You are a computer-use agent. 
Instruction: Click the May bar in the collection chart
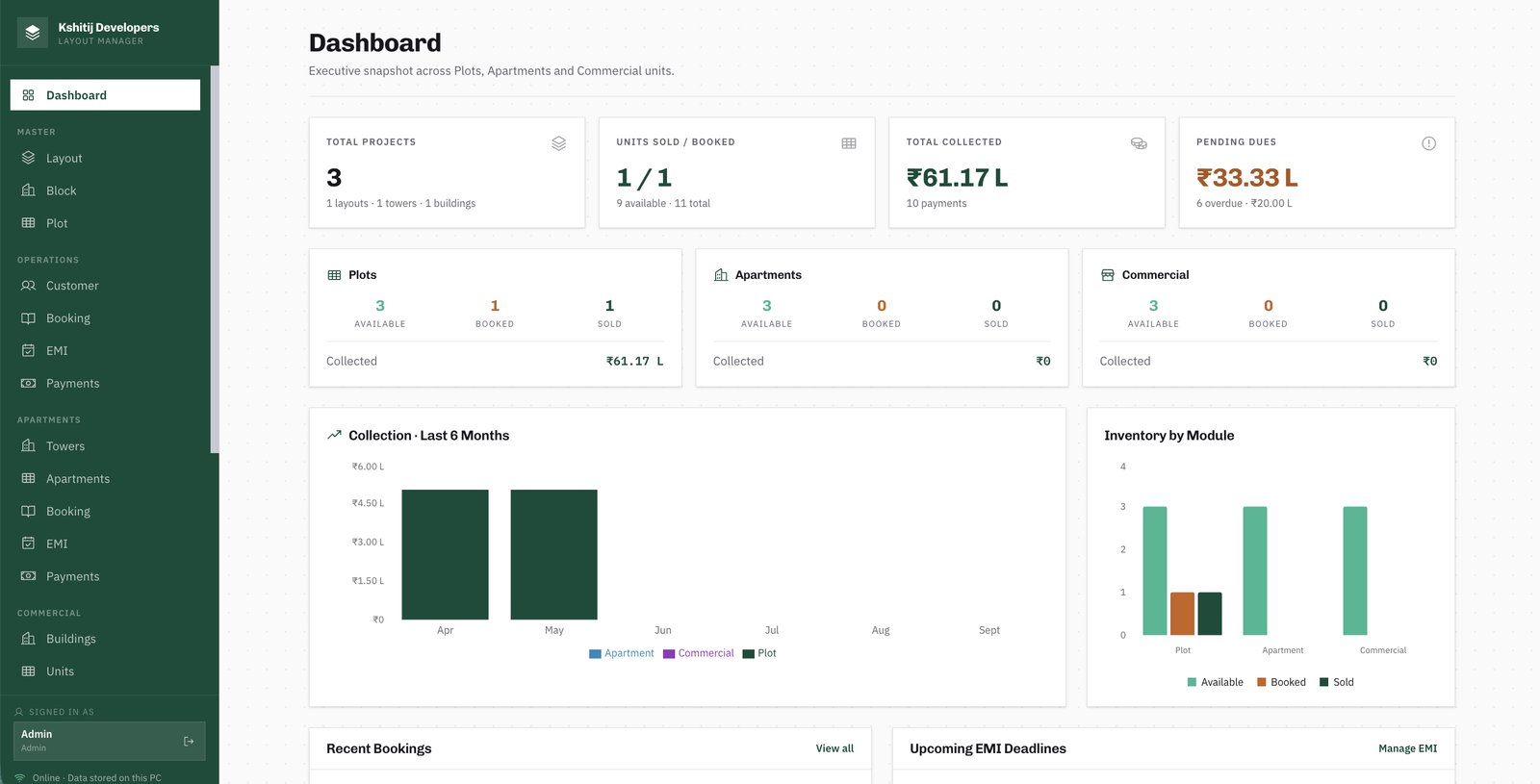pyautogui.click(x=553, y=555)
